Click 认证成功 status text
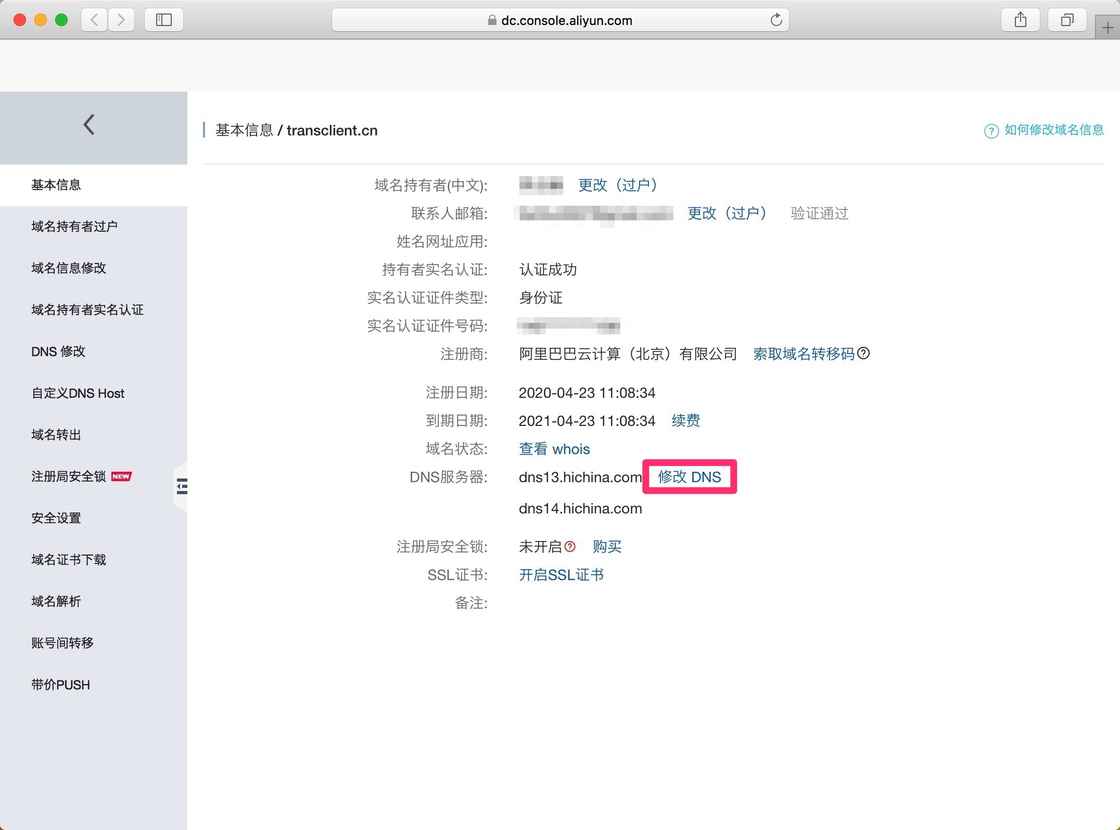Image resolution: width=1120 pixels, height=830 pixels. tap(548, 269)
